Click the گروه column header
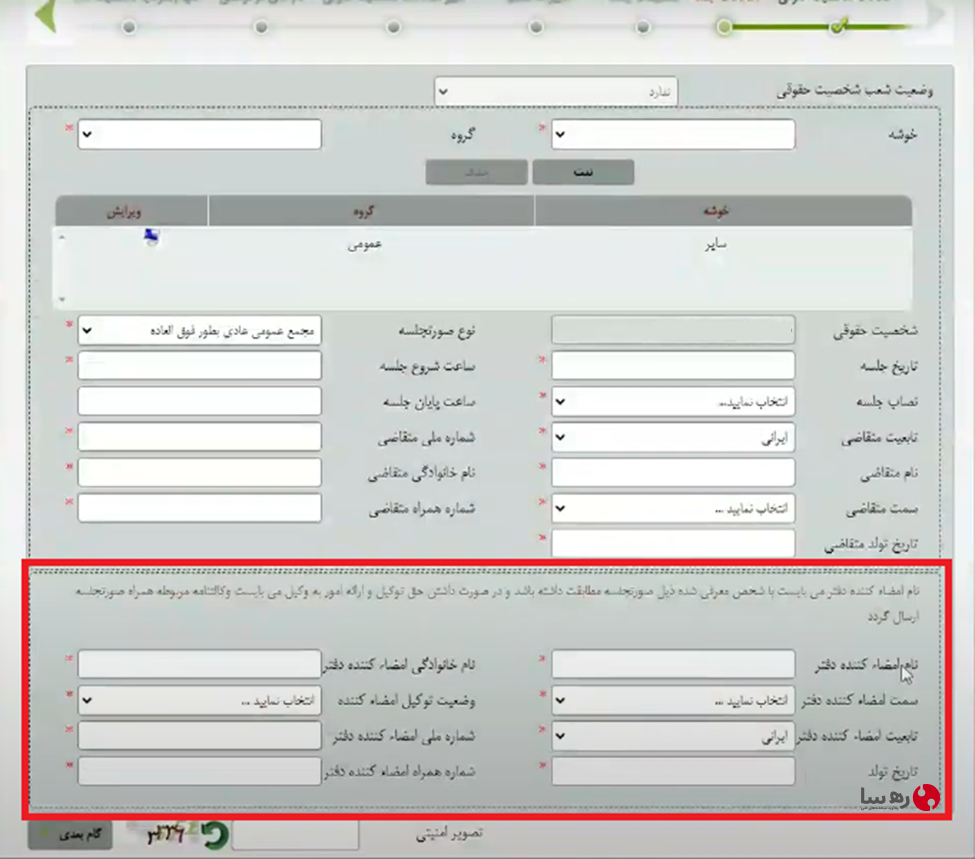Image resolution: width=975 pixels, height=859 pixels. (x=371, y=211)
